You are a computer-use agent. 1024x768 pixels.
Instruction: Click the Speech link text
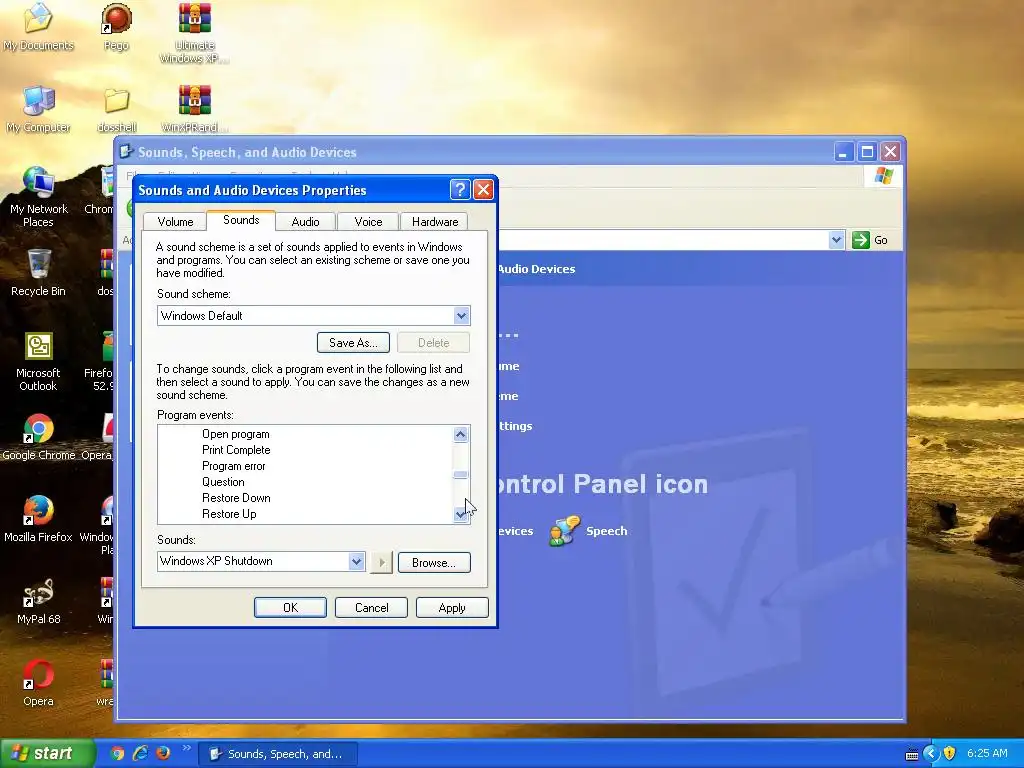coord(606,531)
